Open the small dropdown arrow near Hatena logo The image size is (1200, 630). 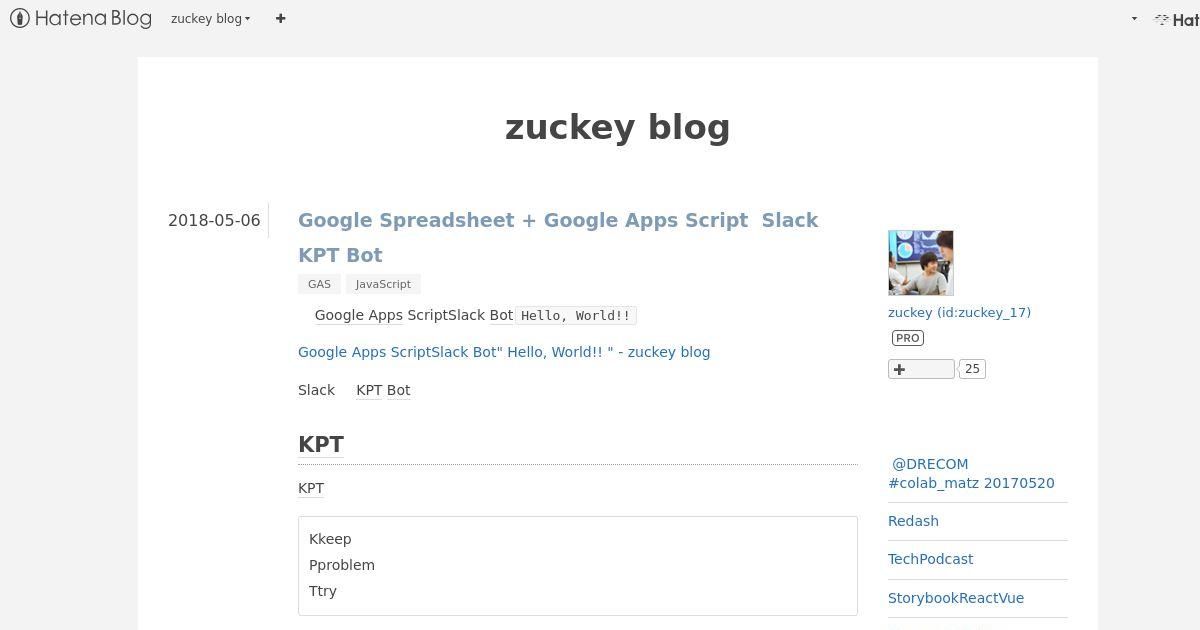[1134, 19]
